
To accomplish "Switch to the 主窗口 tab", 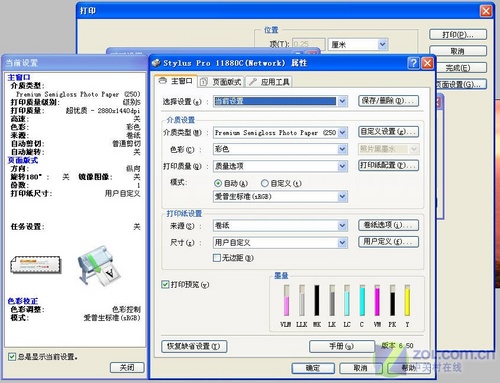I will (176, 81).
